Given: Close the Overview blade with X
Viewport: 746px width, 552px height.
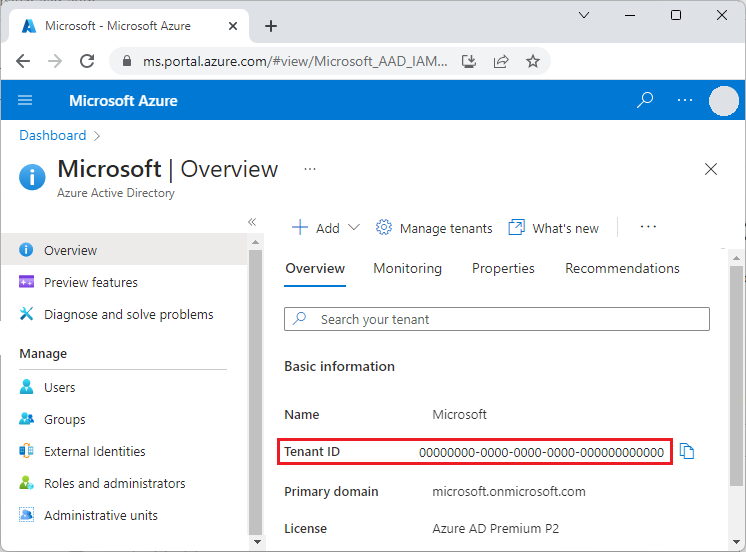Looking at the screenshot, I should tap(711, 169).
